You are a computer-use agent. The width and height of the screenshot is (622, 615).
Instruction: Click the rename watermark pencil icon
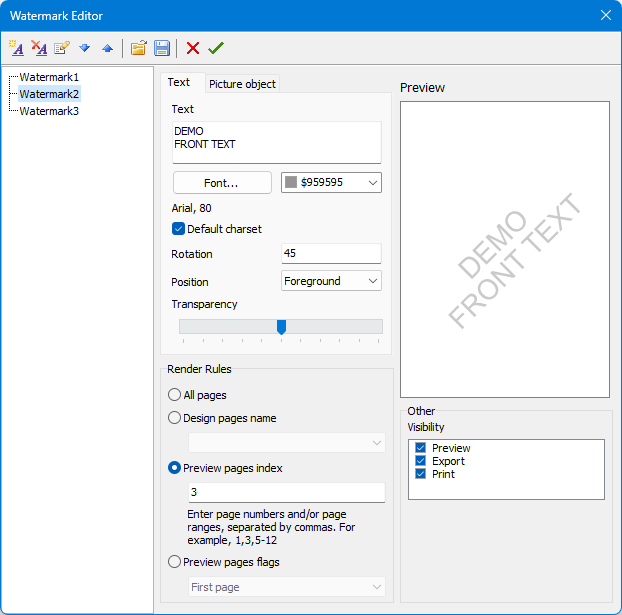coord(62,48)
